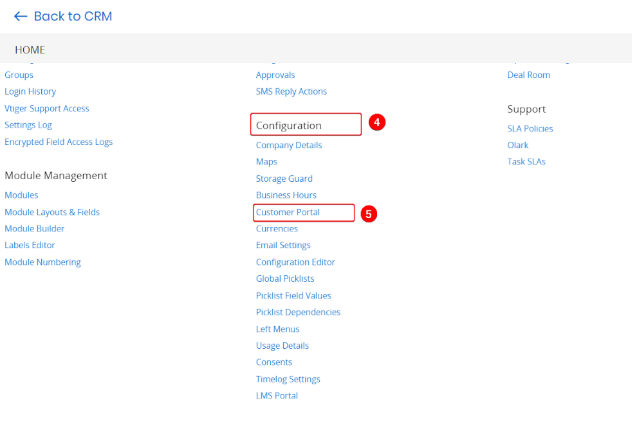Select the Email Settings link
Image resolution: width=632 pixels, height=421 pixels.
coord(283,245)
